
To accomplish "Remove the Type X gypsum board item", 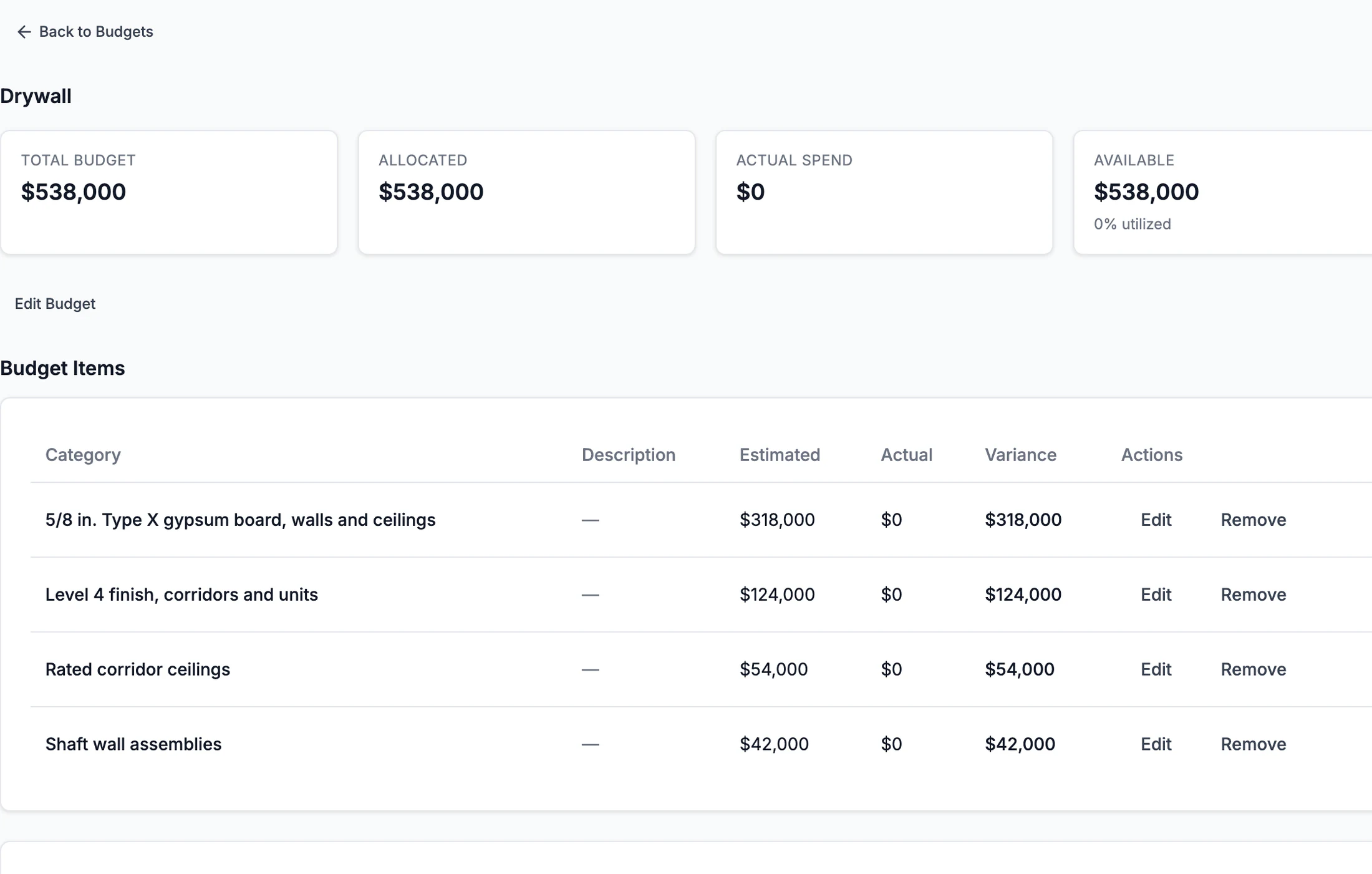I will click(x=1253, y=520).
